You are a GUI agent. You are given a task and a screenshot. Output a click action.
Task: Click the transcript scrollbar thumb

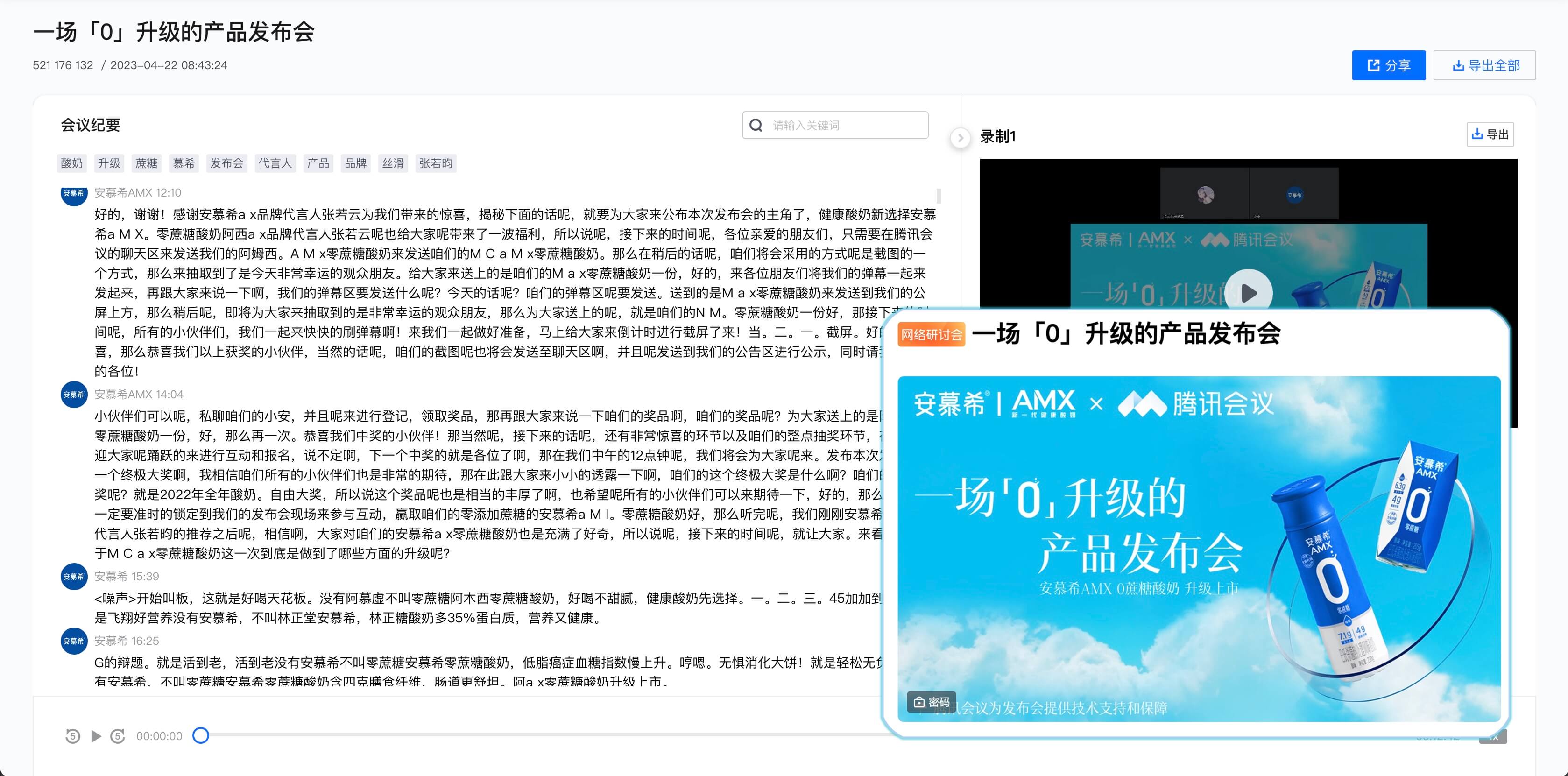click(939, 196)
